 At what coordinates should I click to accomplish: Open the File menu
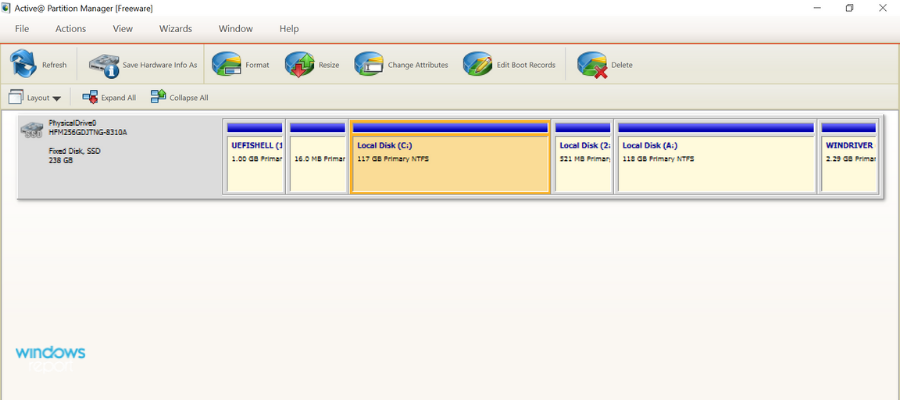pyautogui.click(x=22, y=29)
